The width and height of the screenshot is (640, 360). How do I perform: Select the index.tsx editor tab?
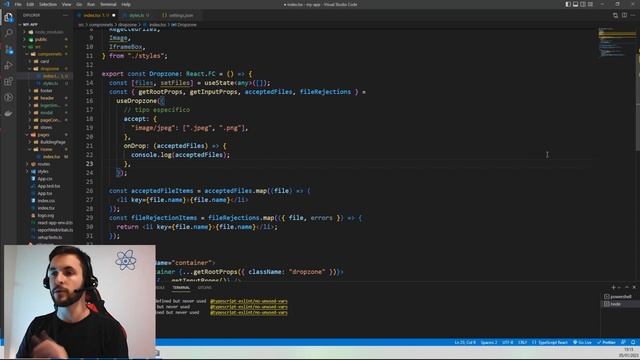(x=96, y=16)
